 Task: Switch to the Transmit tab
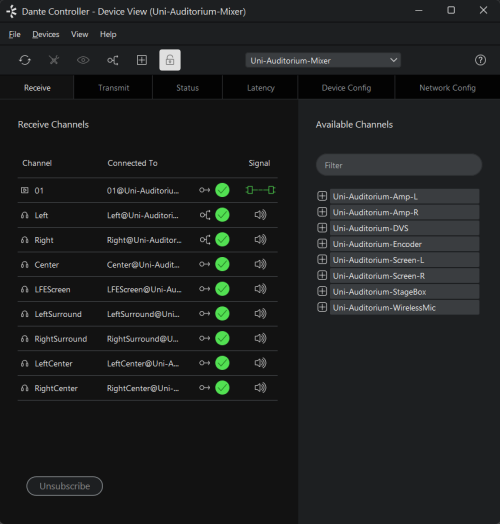coord(113,88)
